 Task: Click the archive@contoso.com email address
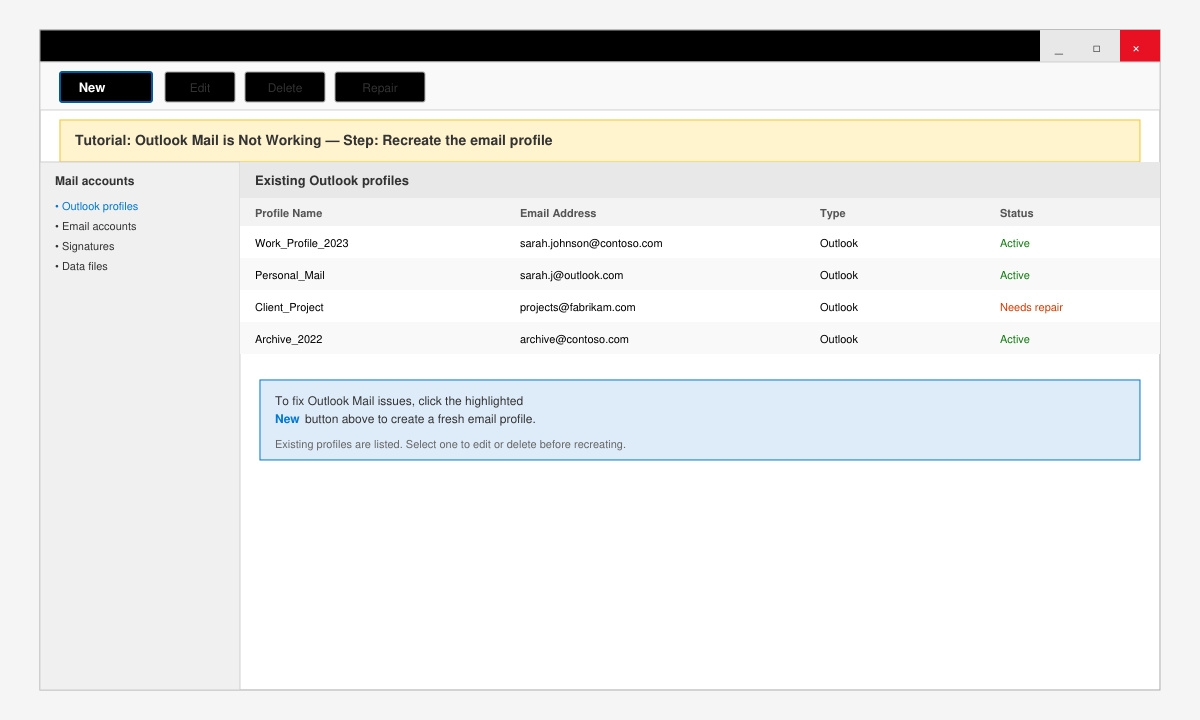click(x=574, y=339)
